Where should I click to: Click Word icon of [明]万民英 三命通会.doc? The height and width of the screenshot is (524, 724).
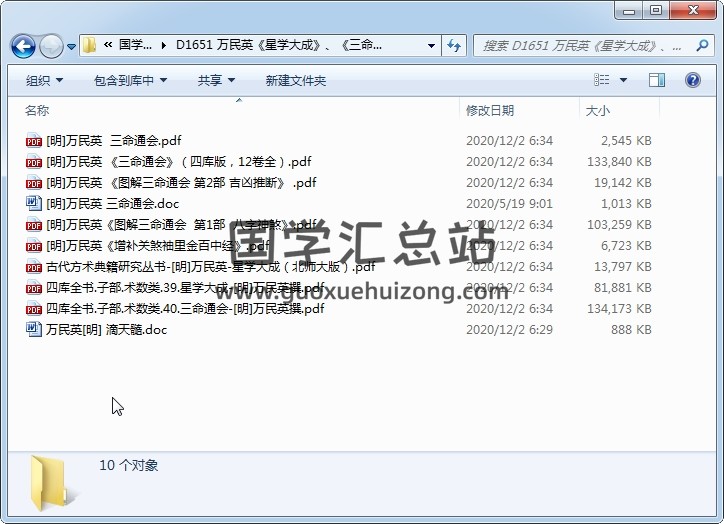(x=34, y=204)
